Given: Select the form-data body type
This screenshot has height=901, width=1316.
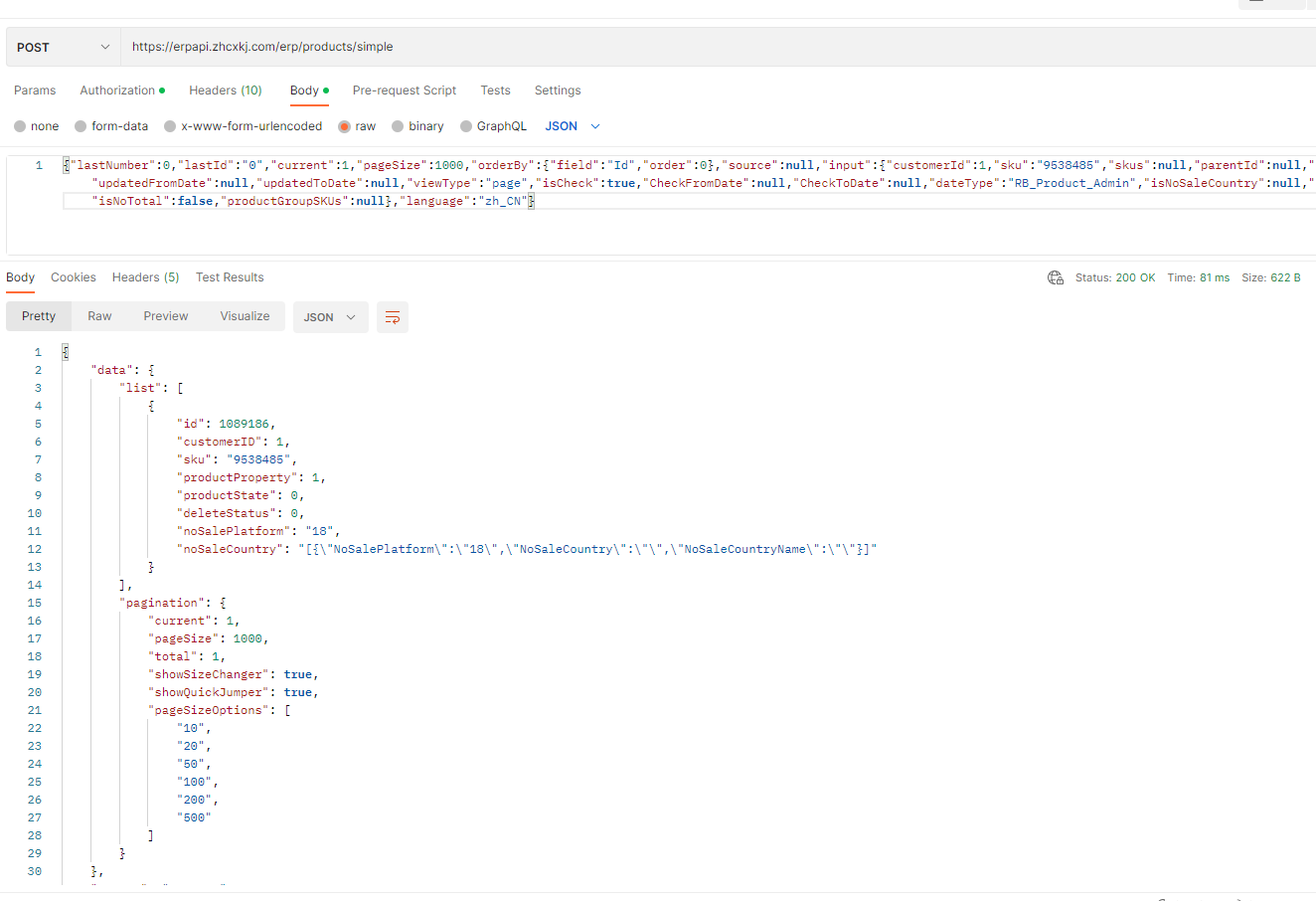Looking at the screenshot, I should [111, 126].
